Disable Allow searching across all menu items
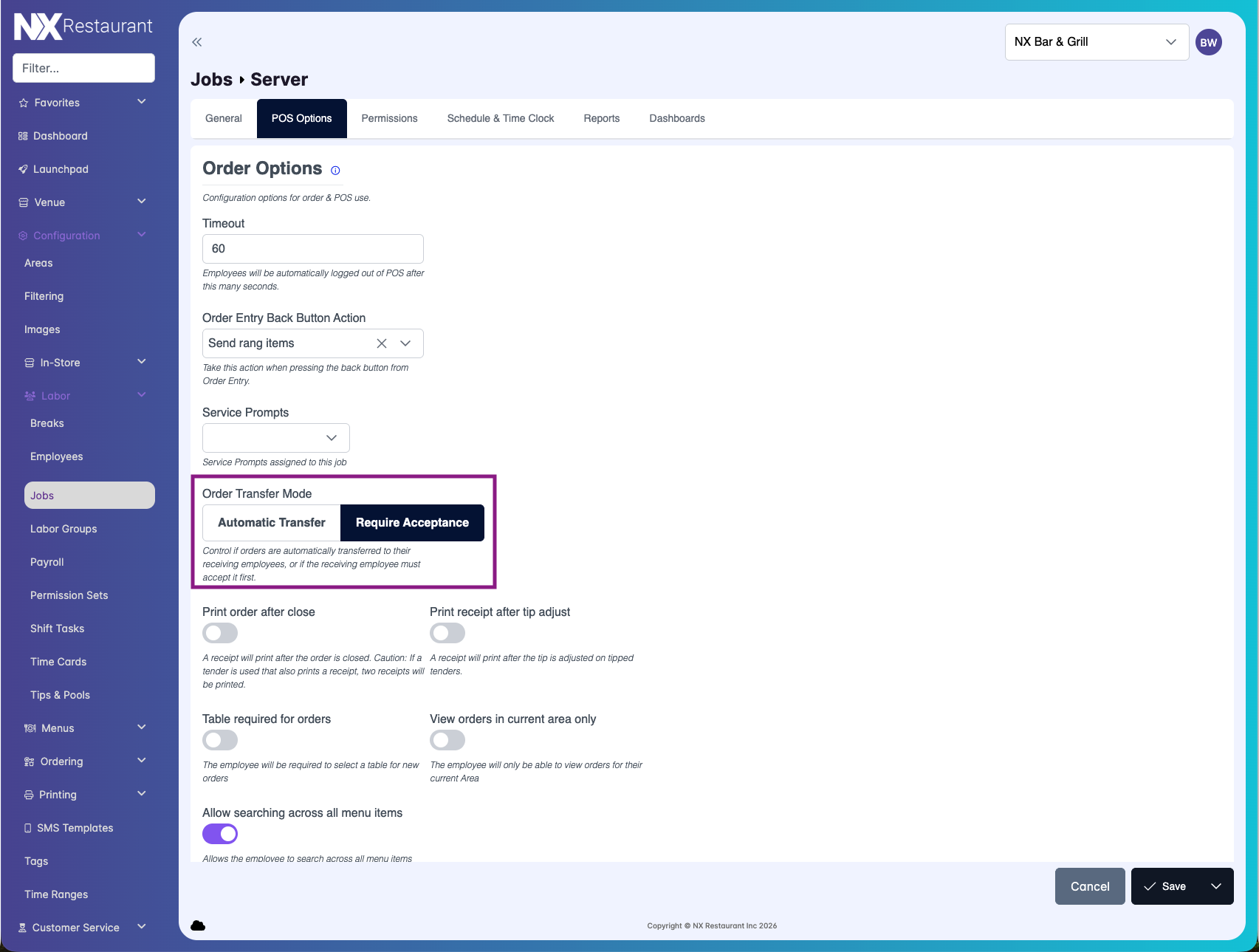 pyautogui.click(x=220, y=834)
